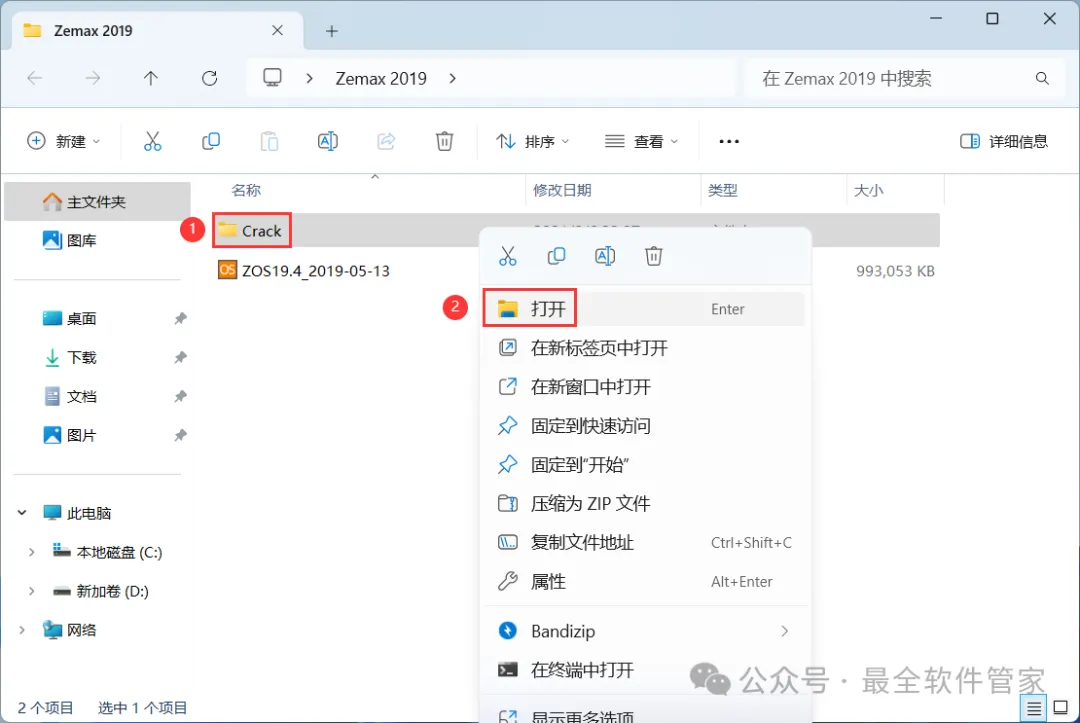Viewport: 1080px width, 723px height.
Task: Switch to details list view icon
Action: tap(1033, 708)
